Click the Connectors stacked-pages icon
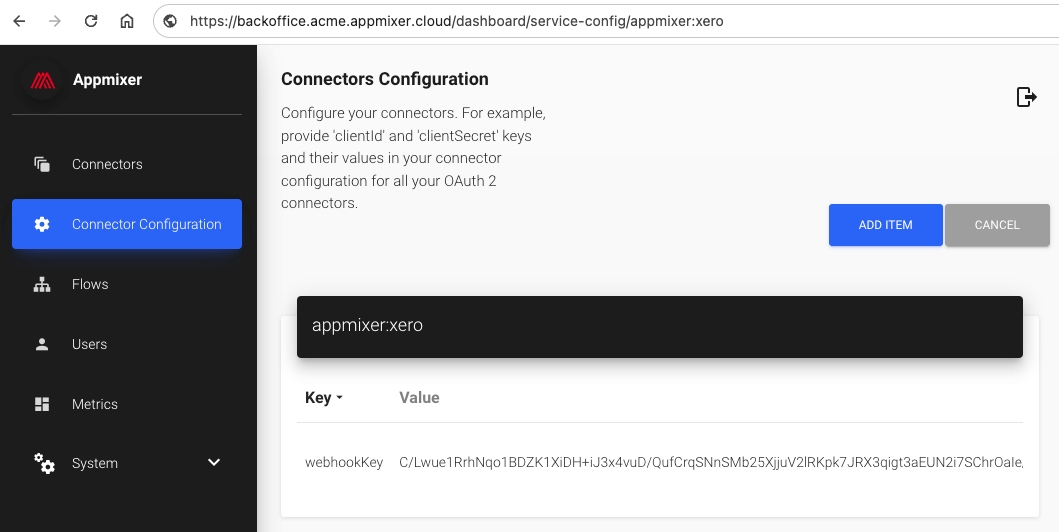 pyautogui.click(x=42, y=164)
